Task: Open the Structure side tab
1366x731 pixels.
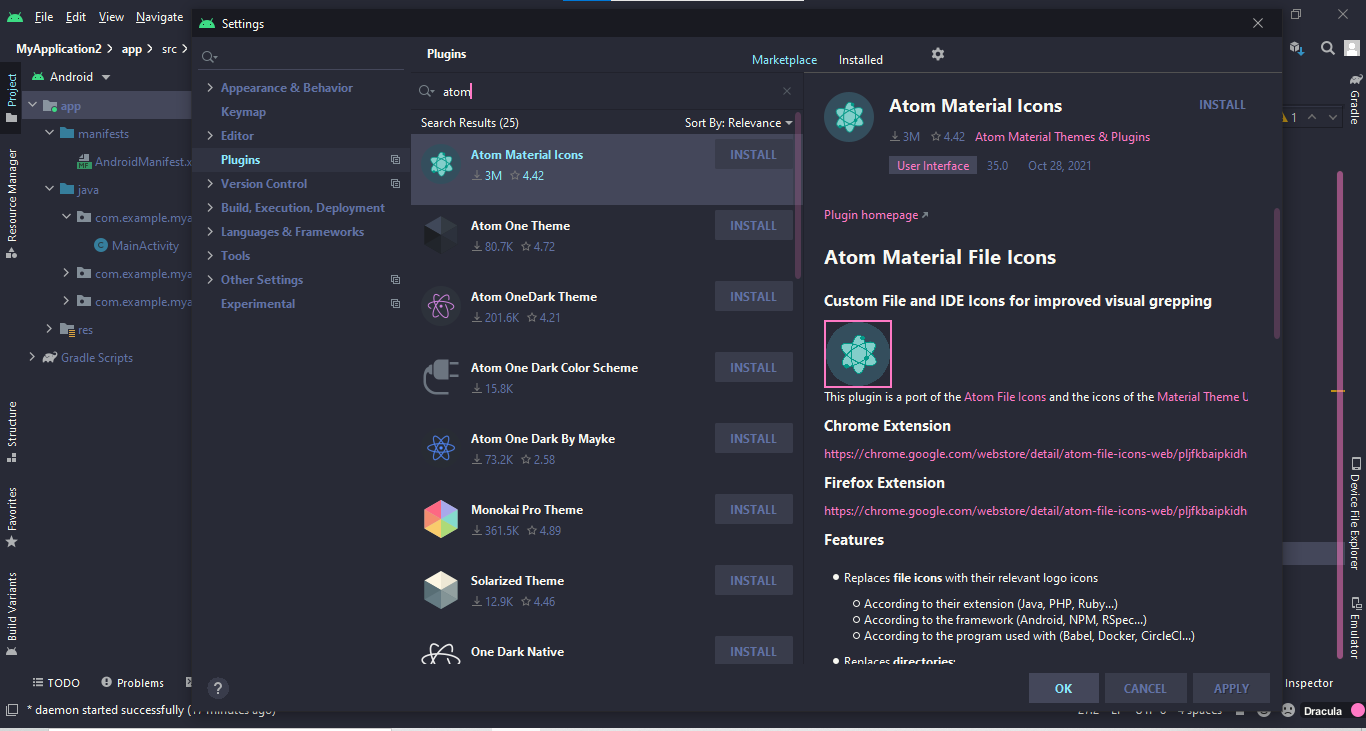Action: pos(12,431)
